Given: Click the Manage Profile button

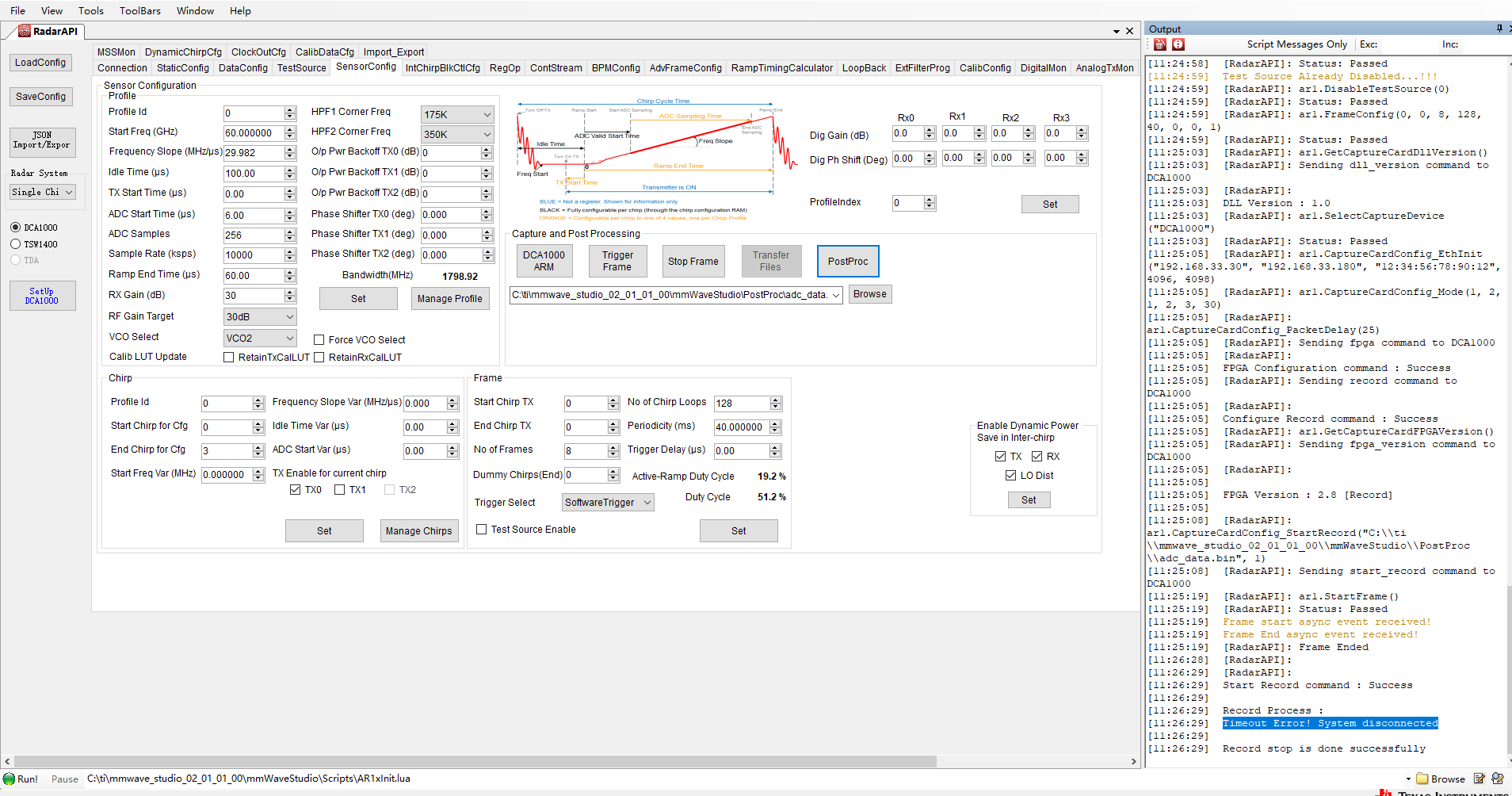Looking at the screenshot, I should coord(450,299).
